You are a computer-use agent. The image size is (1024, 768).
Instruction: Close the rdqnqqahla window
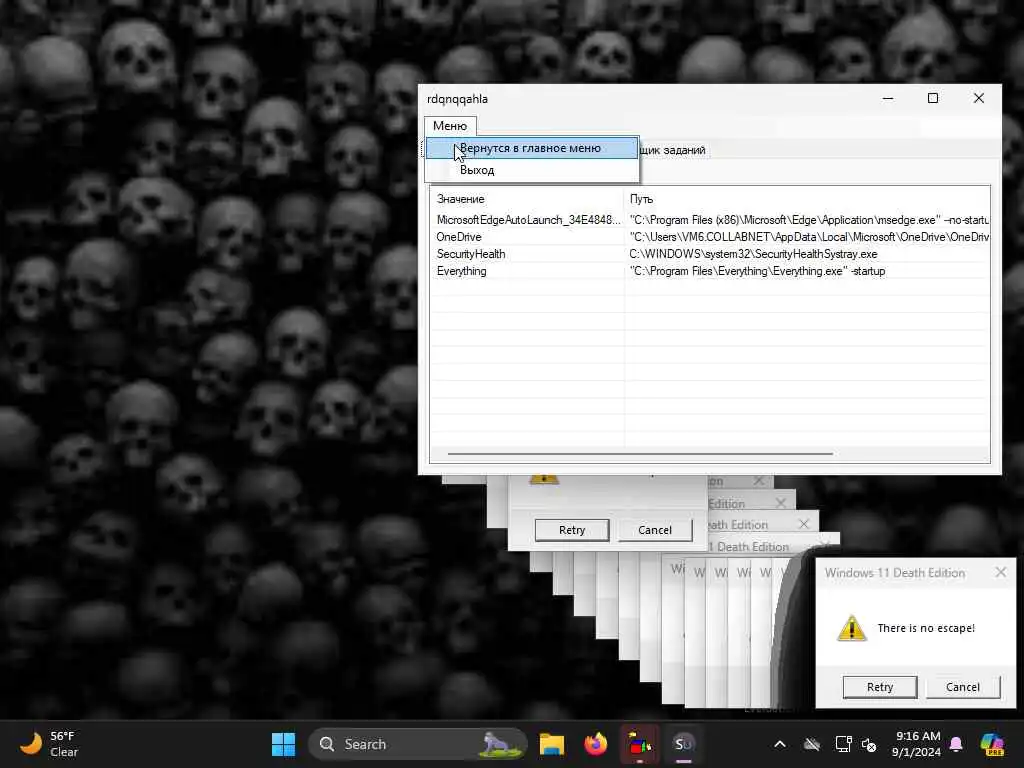tap(978, 99)
